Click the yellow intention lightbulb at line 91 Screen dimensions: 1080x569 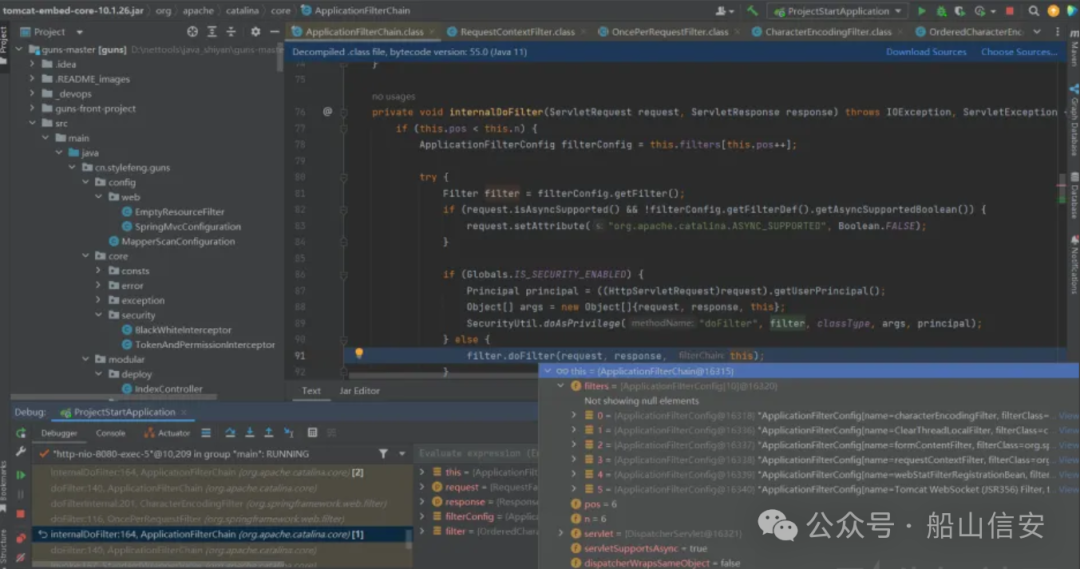point(359,353)
